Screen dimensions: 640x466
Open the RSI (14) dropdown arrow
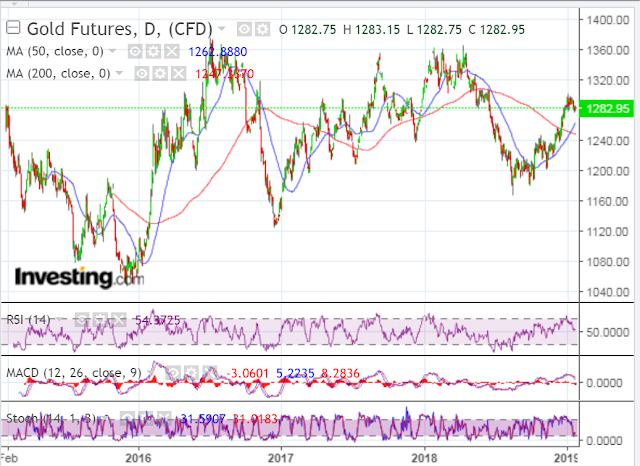(60, 320)
